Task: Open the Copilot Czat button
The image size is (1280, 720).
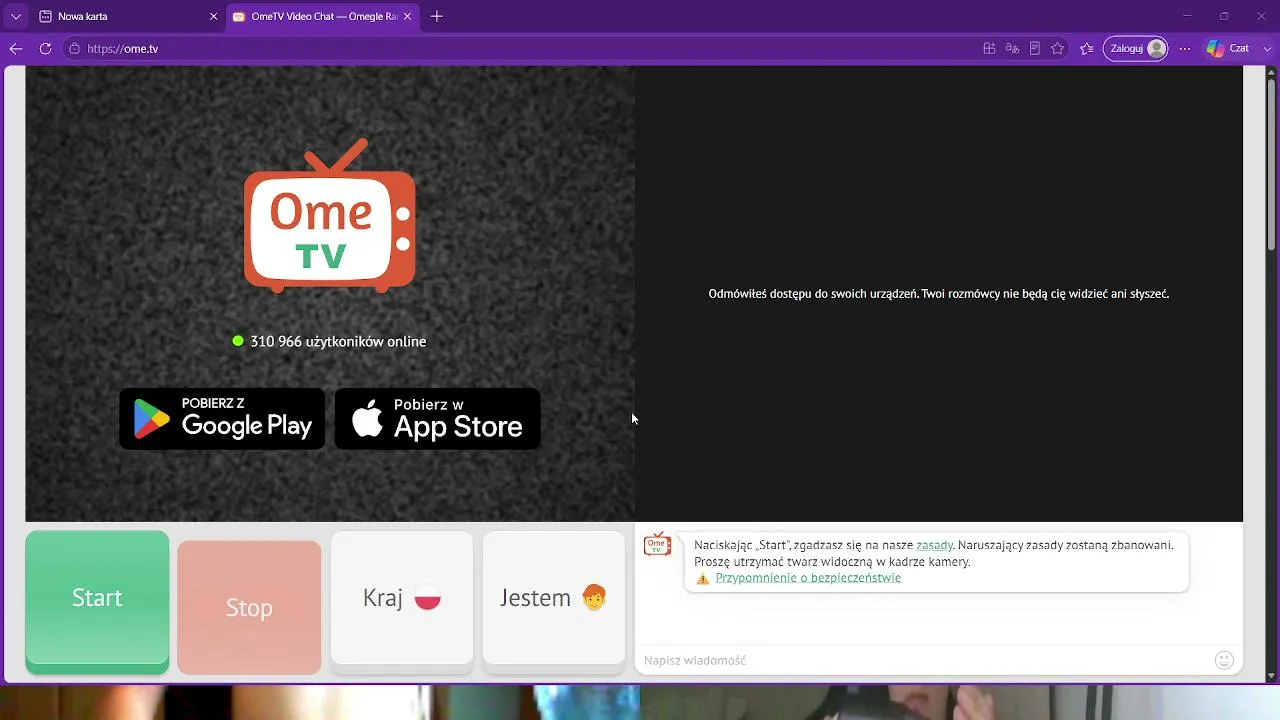Action: 1228,48
